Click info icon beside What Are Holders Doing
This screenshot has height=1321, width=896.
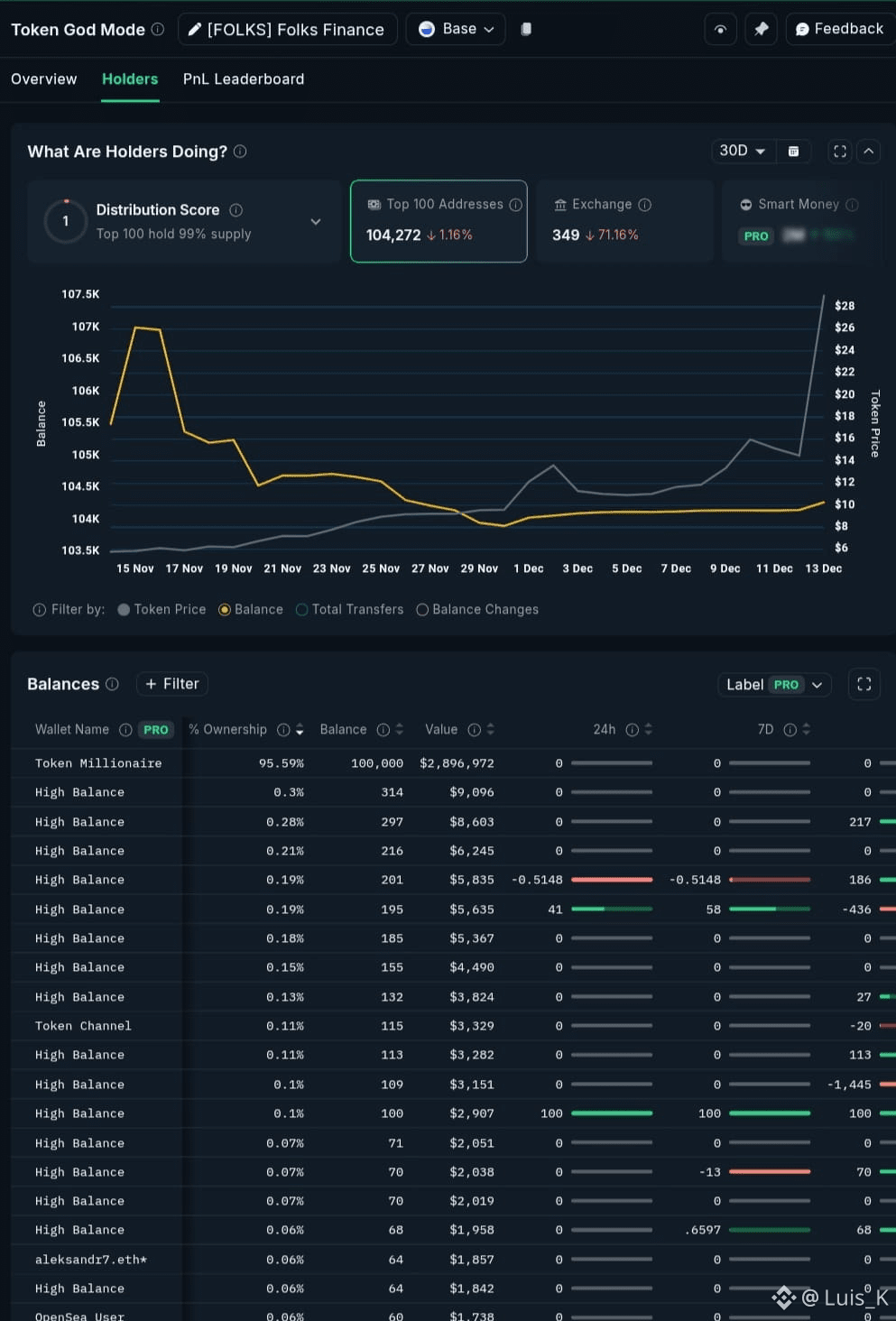pos(240,152)
